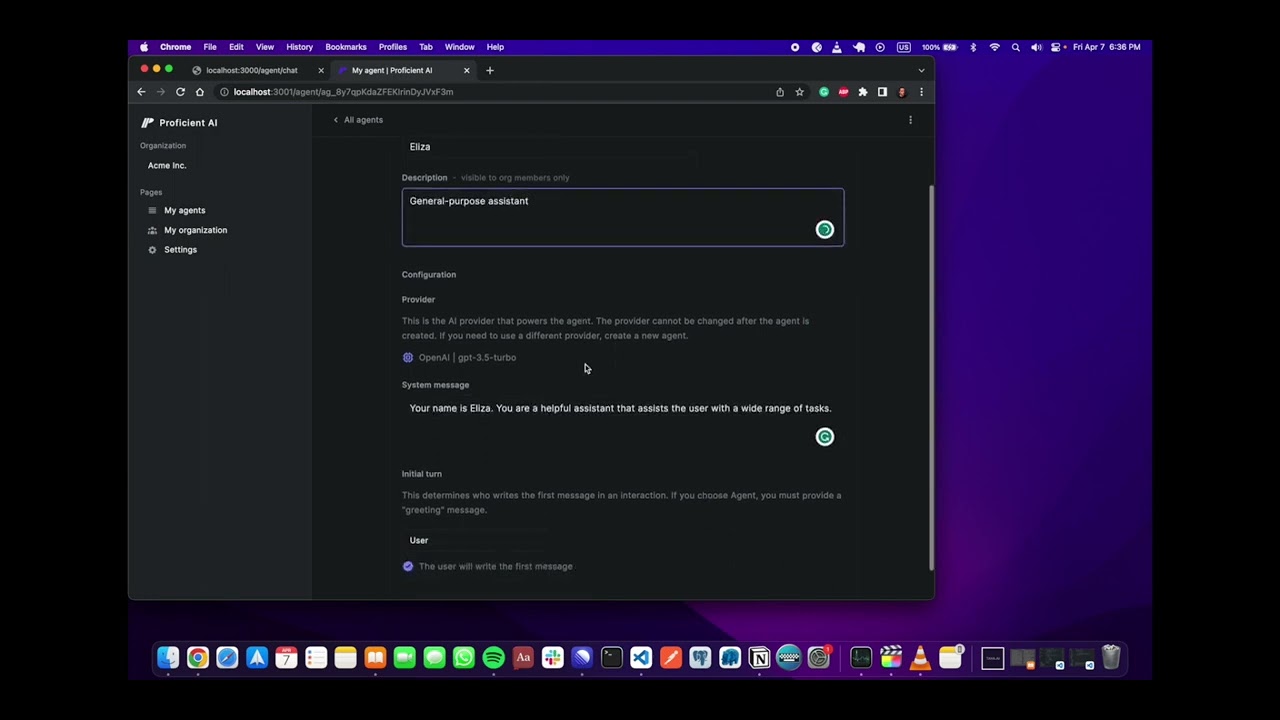Screen dimensions: 1280x720
Task: Open the Window menu
Action: (x=460, y=47)
